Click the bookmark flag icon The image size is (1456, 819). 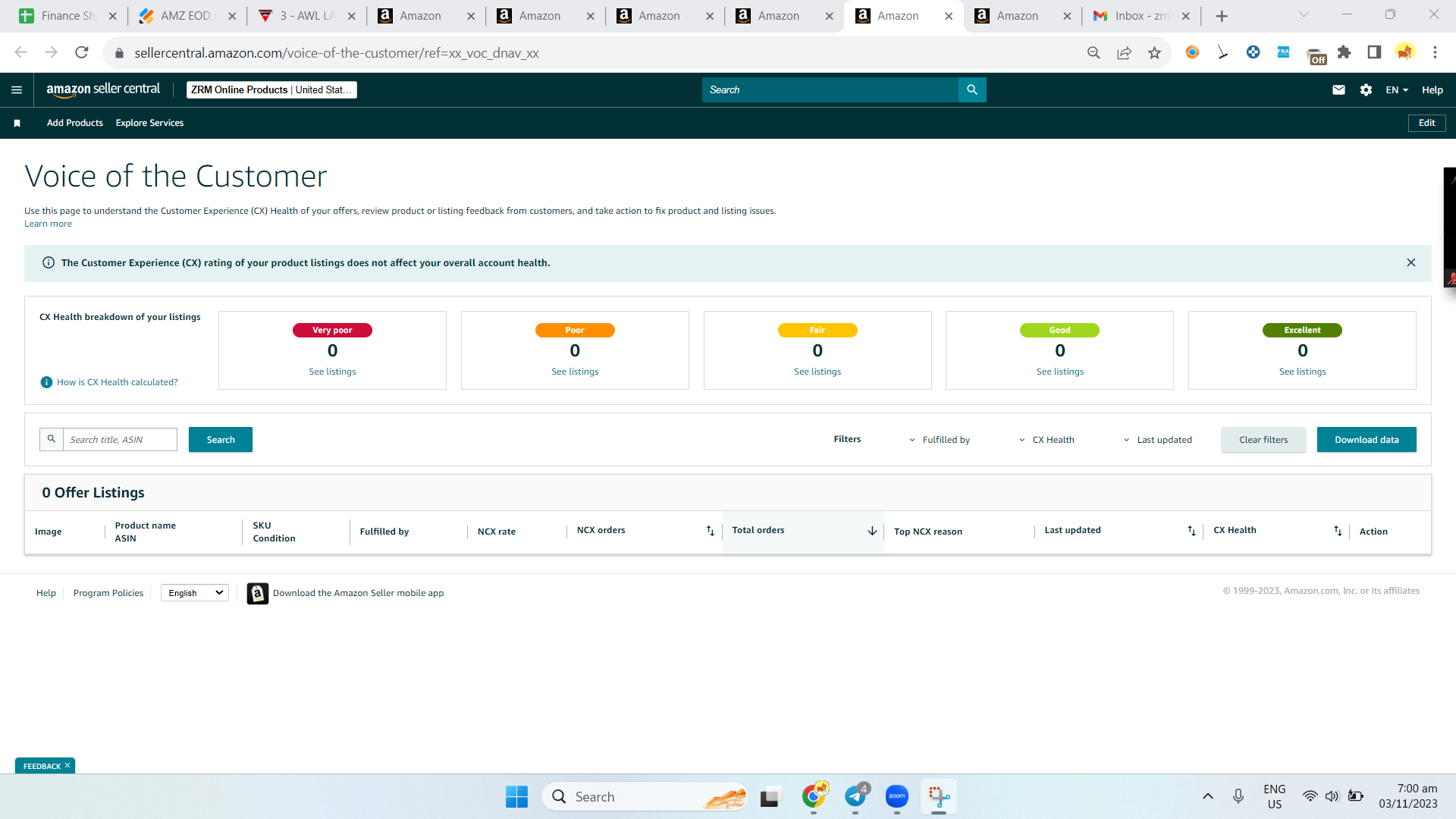[x=17, y=123]
